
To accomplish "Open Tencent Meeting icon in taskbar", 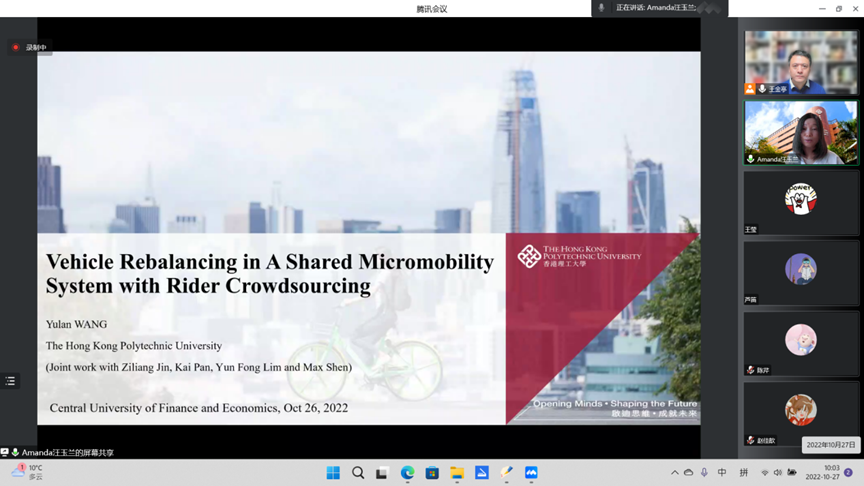I will (531, 473).
